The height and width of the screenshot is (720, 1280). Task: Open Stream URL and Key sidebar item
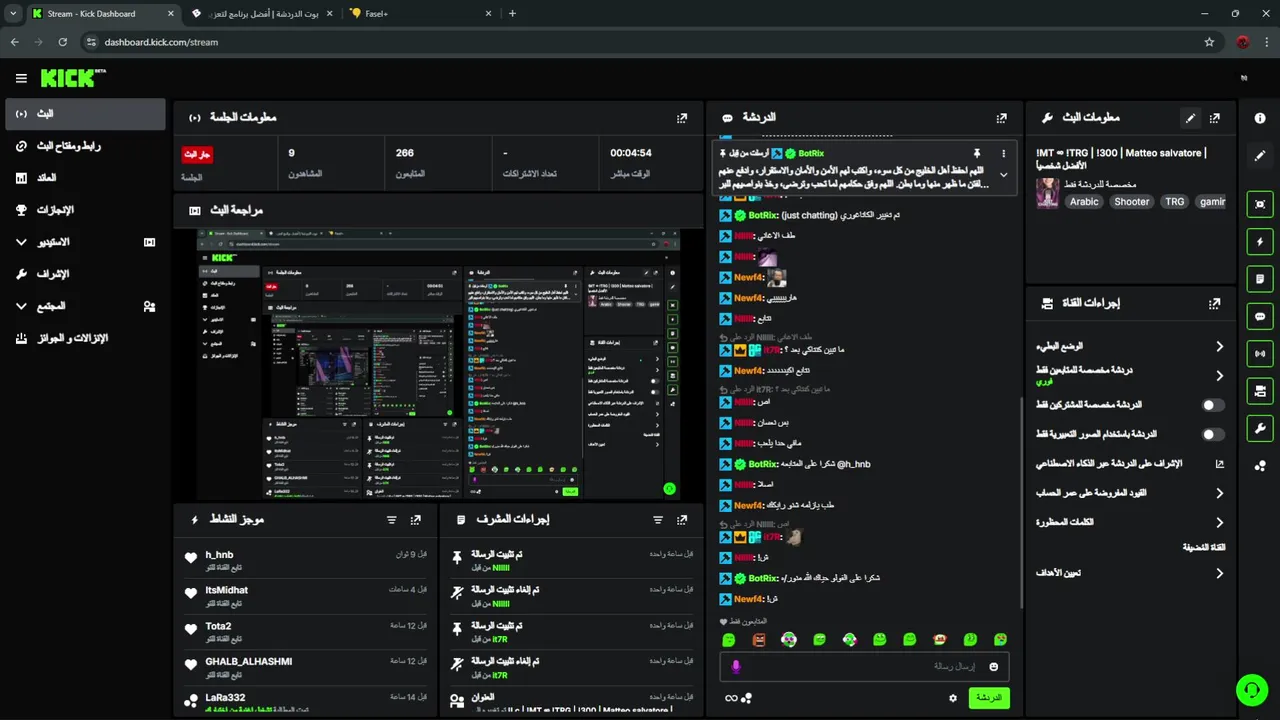click(x=85, y=146)
